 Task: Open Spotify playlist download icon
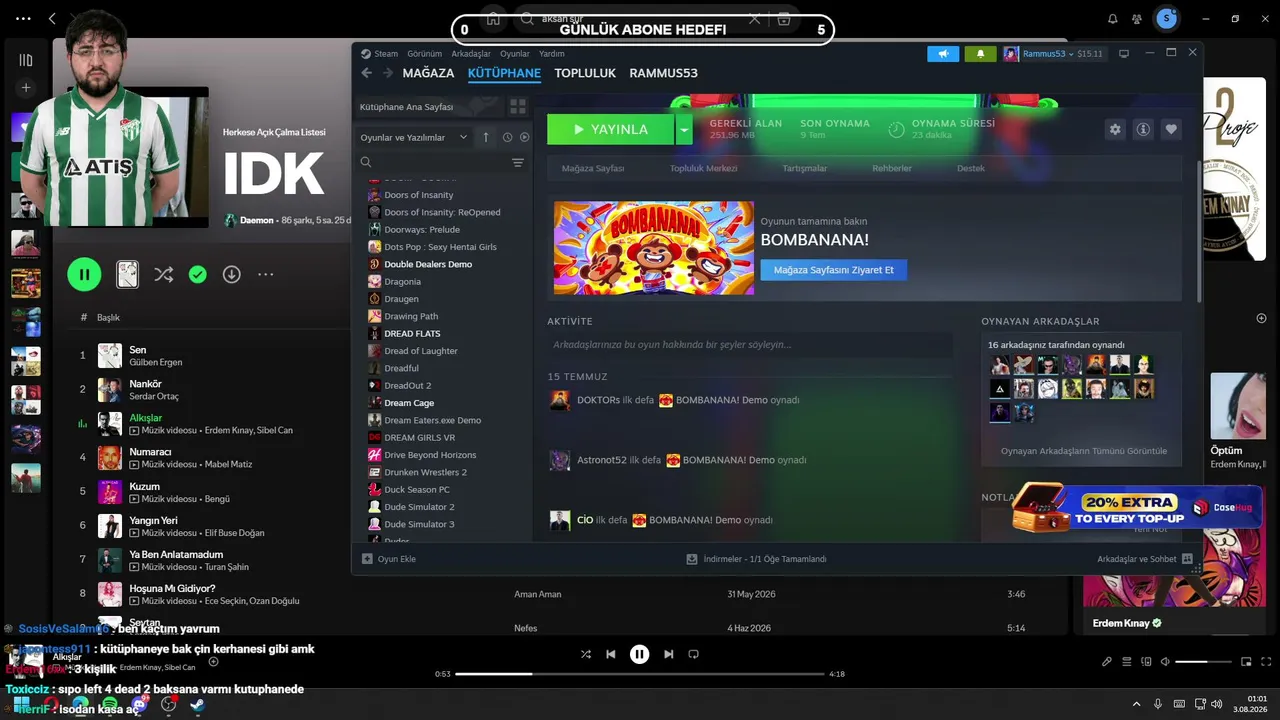pyautogui.click(x=231, y=274)
